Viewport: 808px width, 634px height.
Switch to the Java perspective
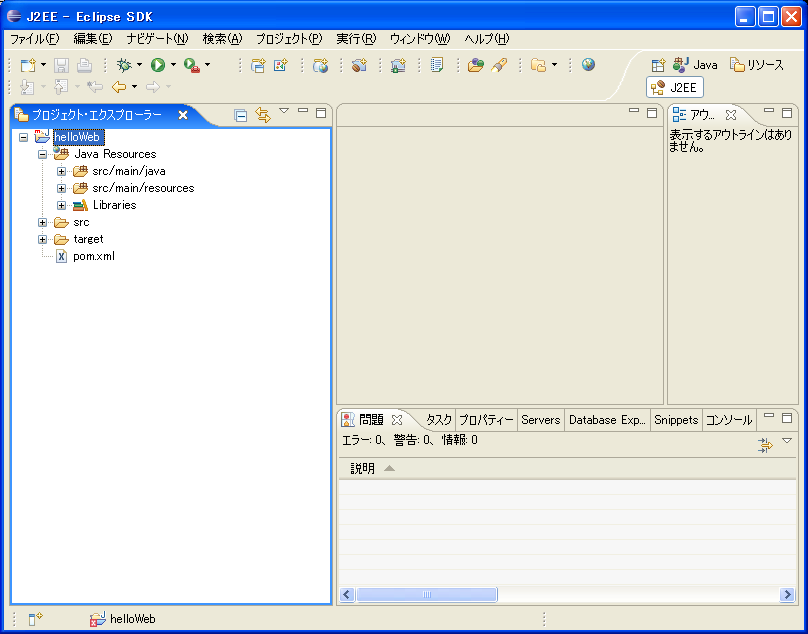(x=696, y=65)
